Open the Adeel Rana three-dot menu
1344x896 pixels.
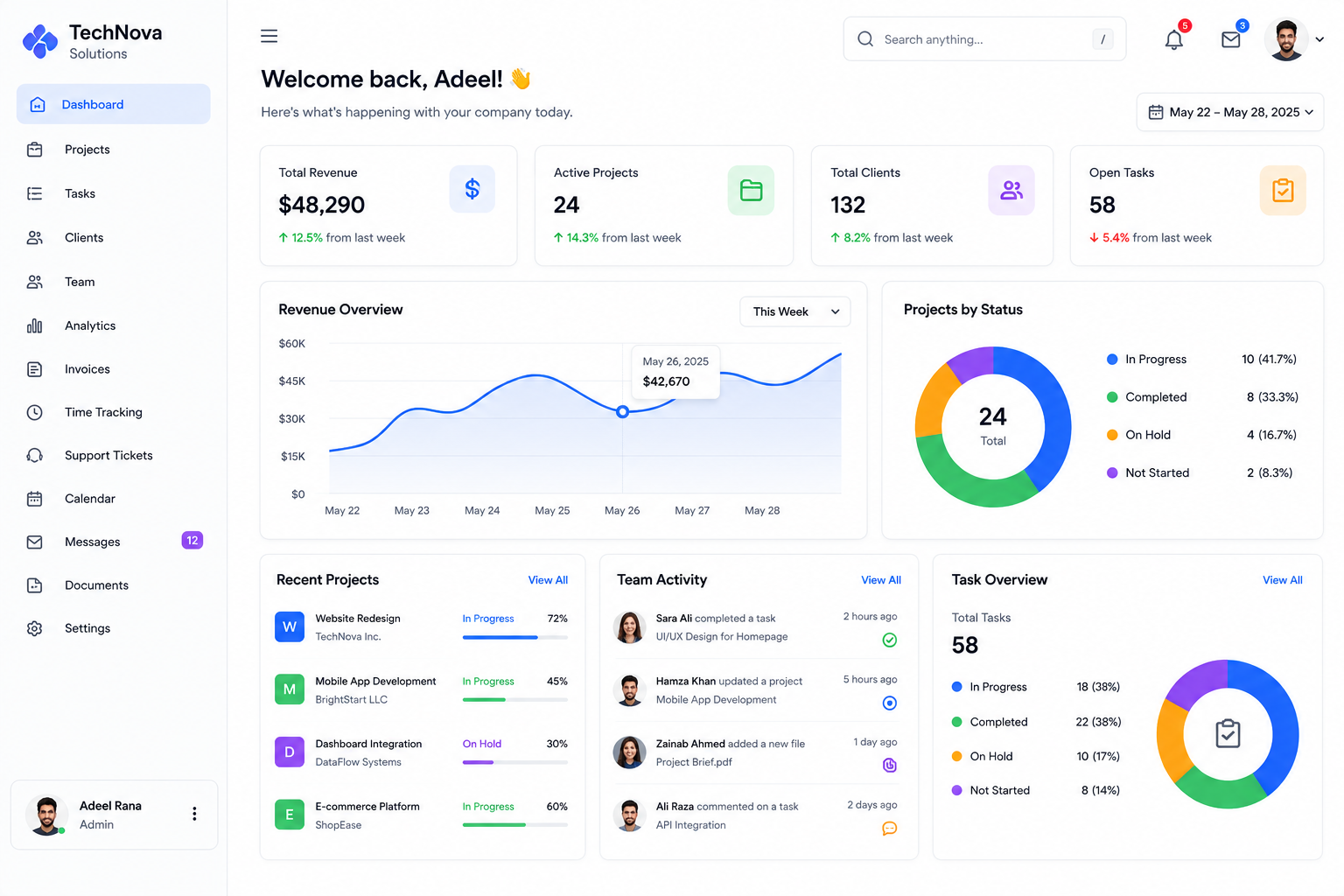tap(194, 814)
